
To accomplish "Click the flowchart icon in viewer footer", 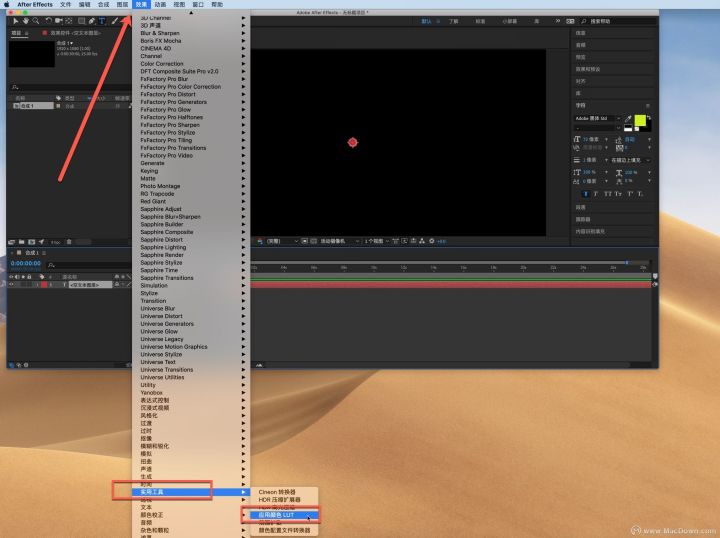I will click(422, 241).
